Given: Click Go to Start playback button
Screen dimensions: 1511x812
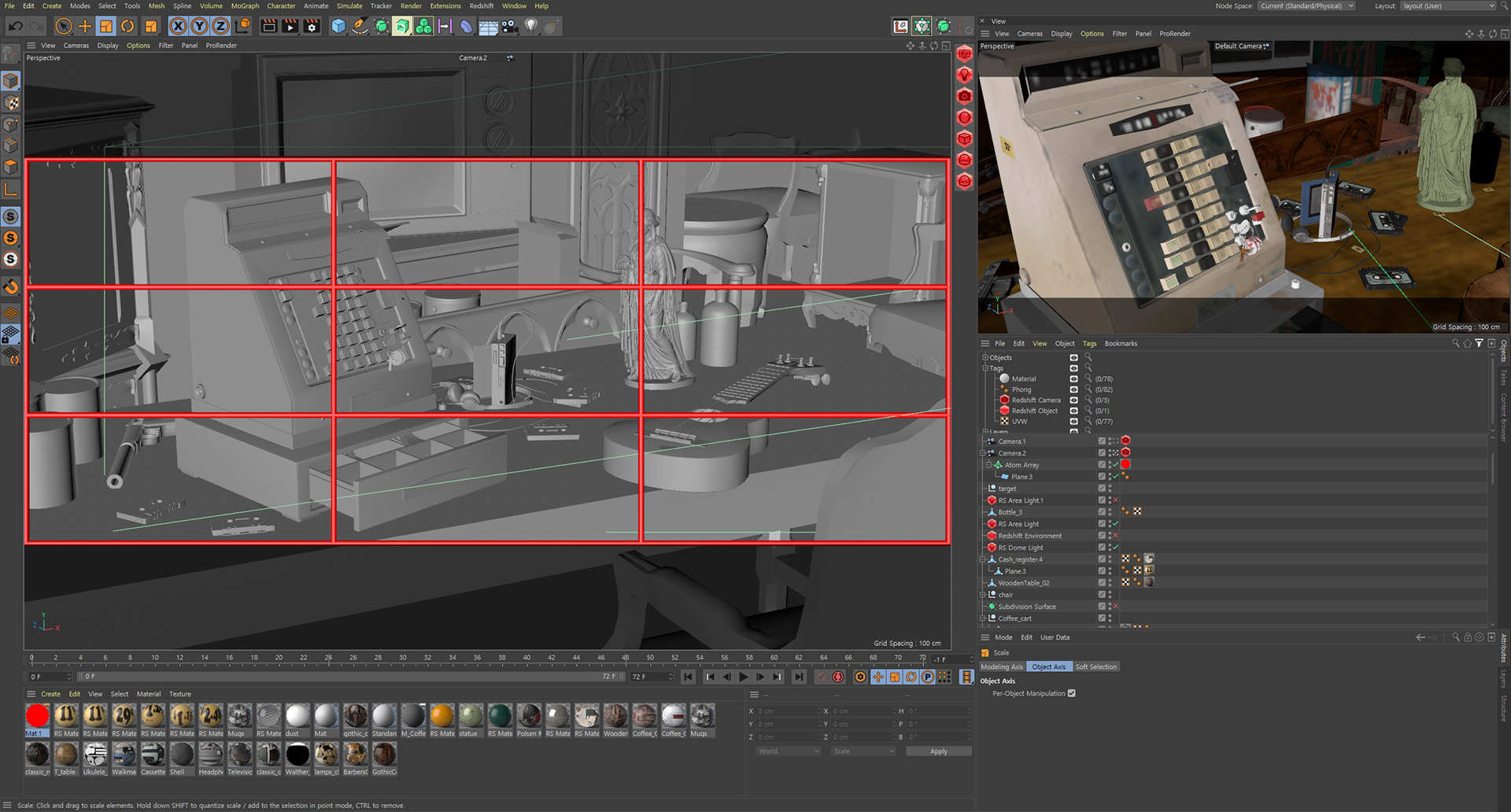Looking at the screenshot, I should coord(689,677).
